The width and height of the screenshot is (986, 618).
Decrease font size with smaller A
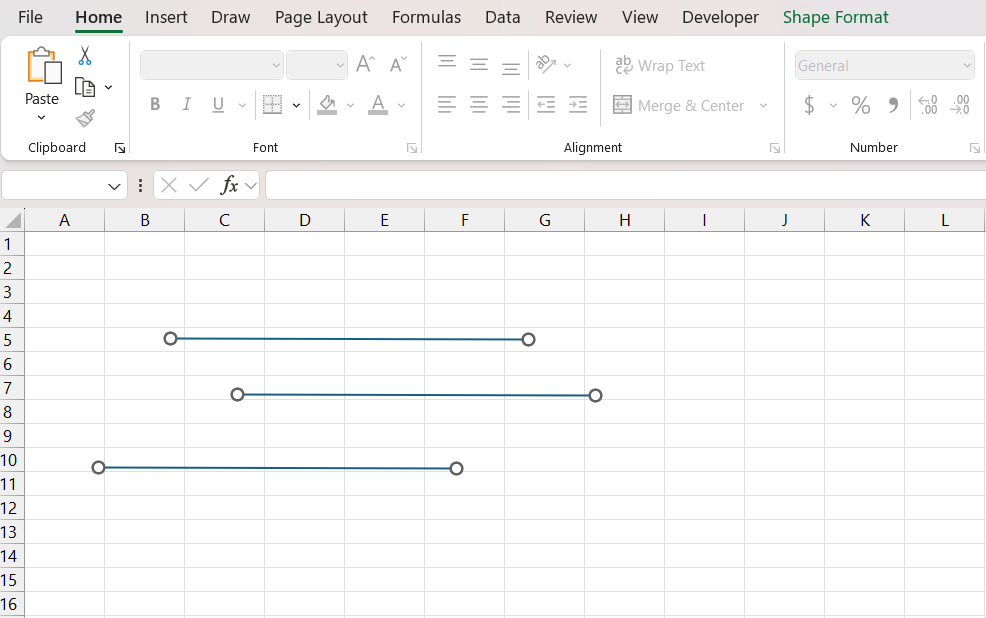click(x=397, y=64)
